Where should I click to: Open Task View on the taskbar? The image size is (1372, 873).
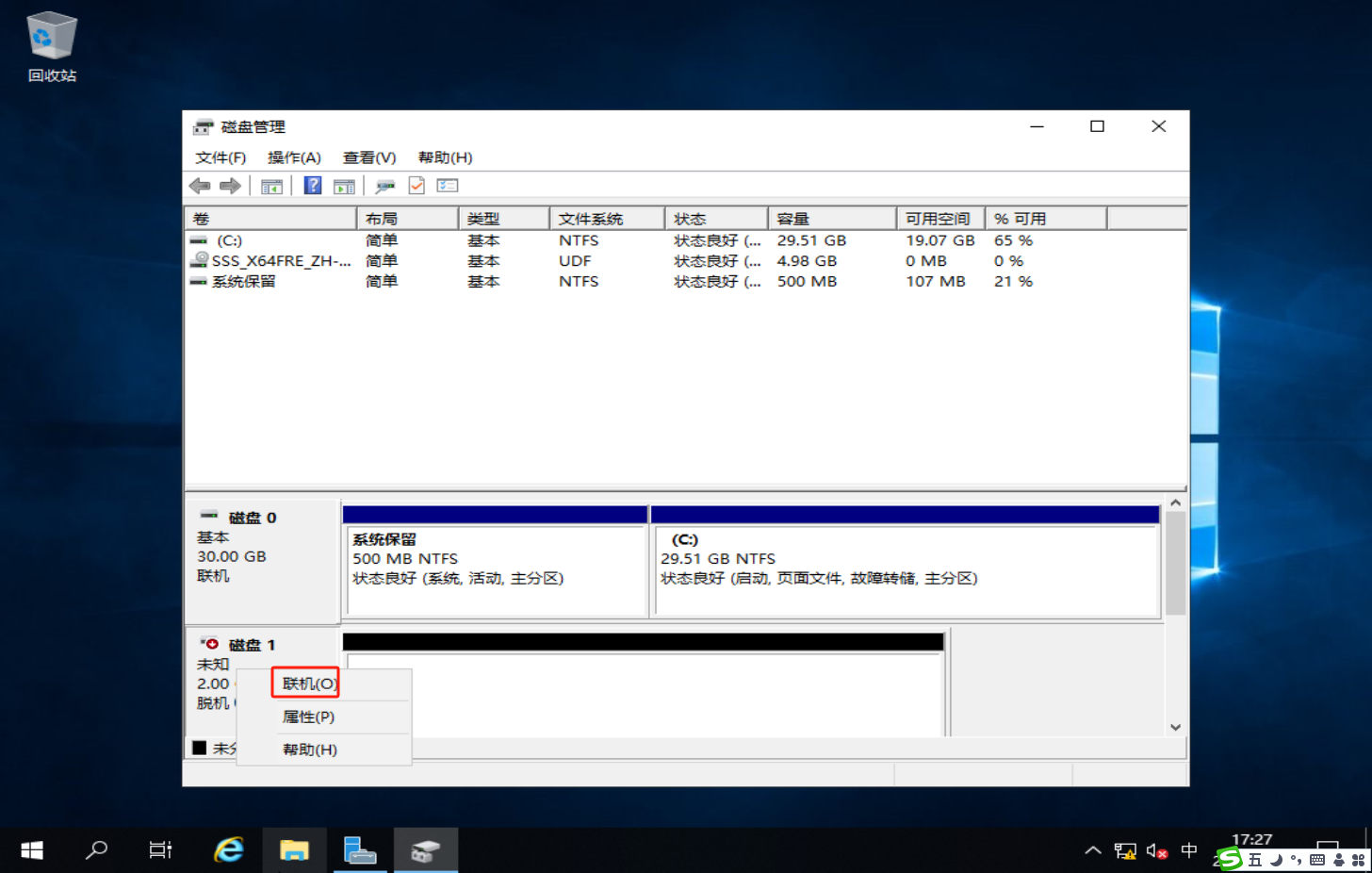coord(160,850)
